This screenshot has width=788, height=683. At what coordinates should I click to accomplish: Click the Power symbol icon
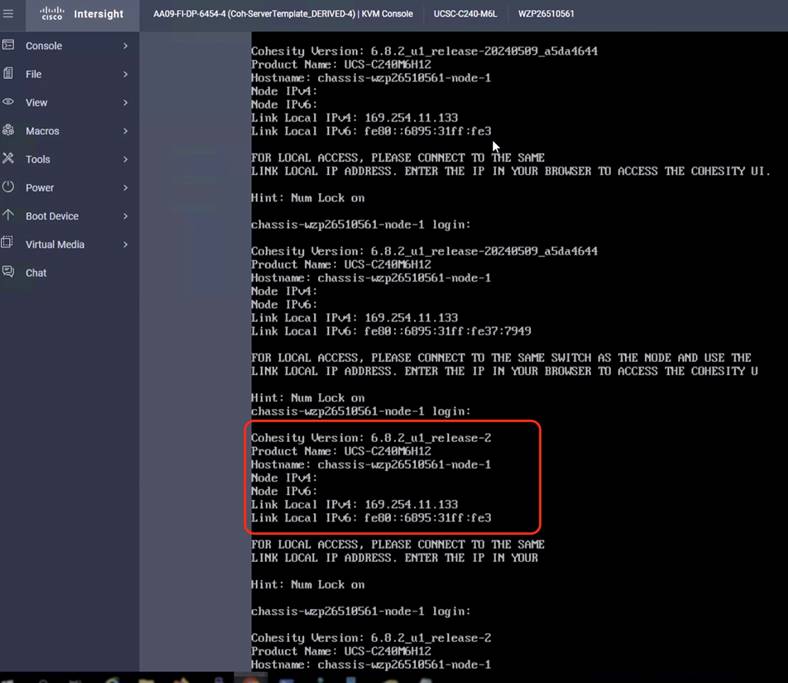[8, 187]
